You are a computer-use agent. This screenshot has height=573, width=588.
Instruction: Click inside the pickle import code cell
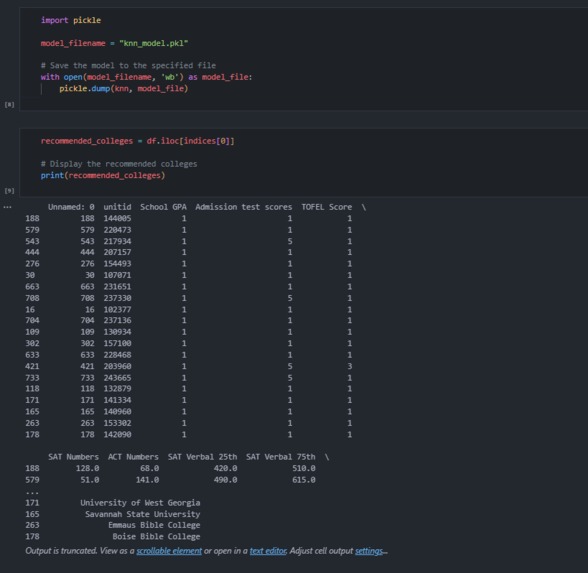(x=304, y=59)
